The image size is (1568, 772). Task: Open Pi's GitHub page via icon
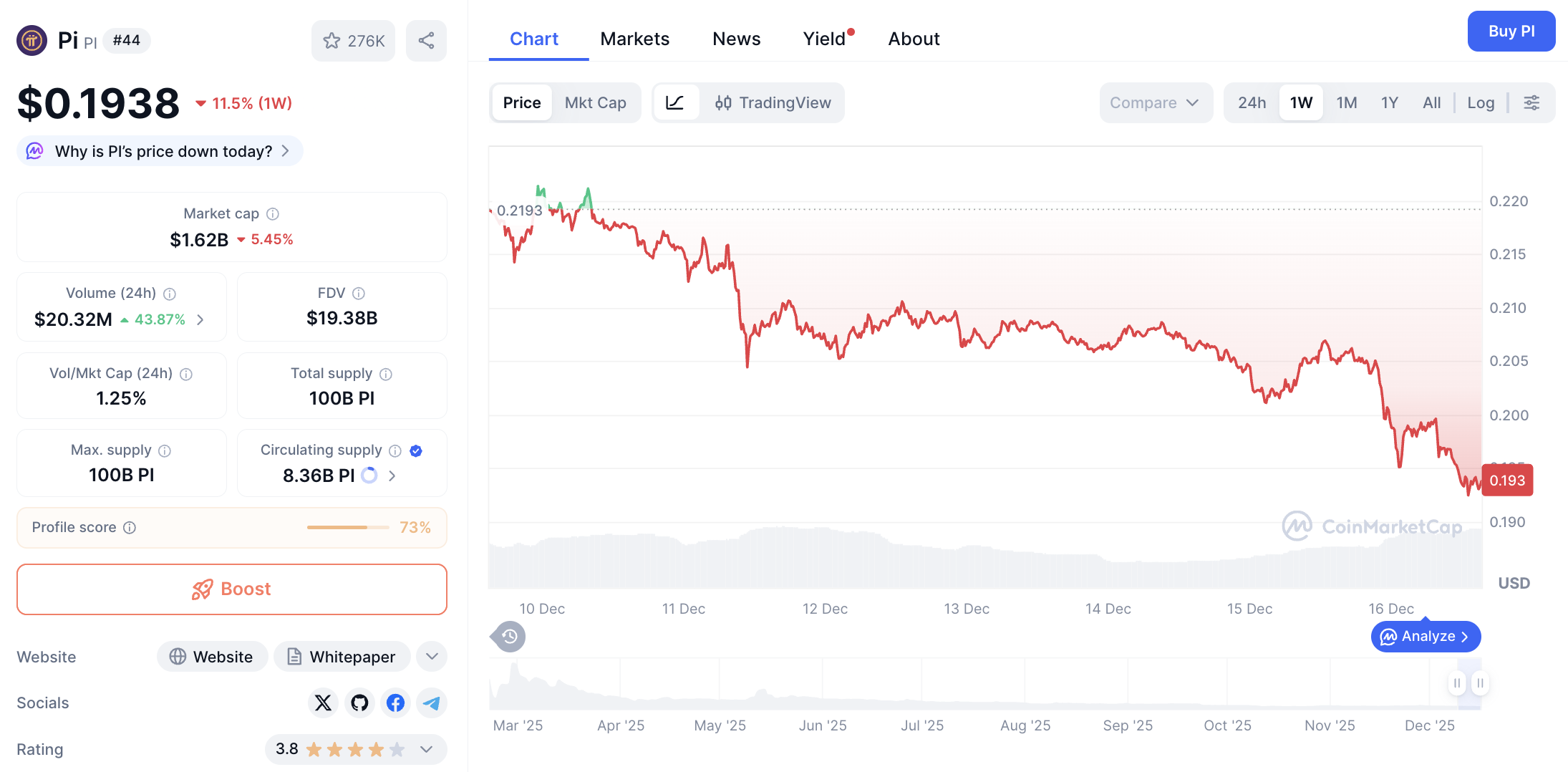359,703
